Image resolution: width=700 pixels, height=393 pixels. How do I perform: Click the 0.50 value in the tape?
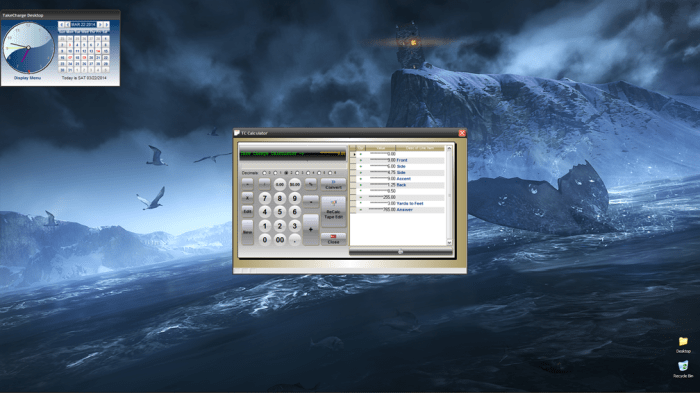point(391,191)
